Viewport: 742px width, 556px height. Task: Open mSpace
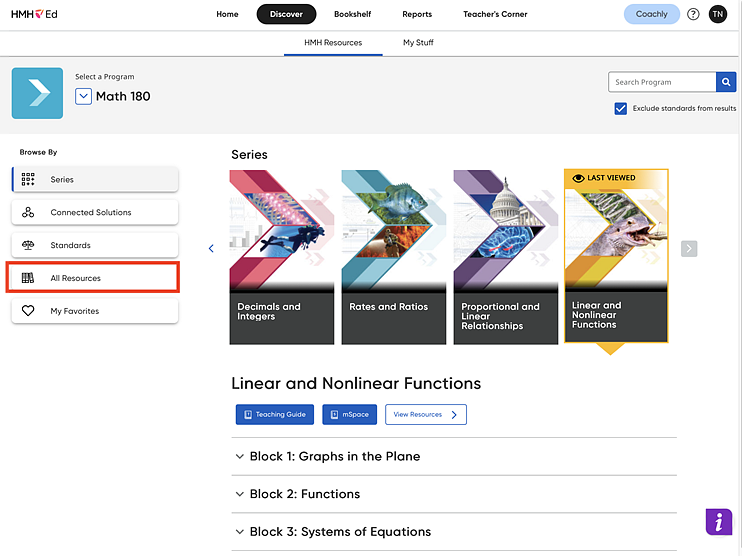click(x=350, y=415)
